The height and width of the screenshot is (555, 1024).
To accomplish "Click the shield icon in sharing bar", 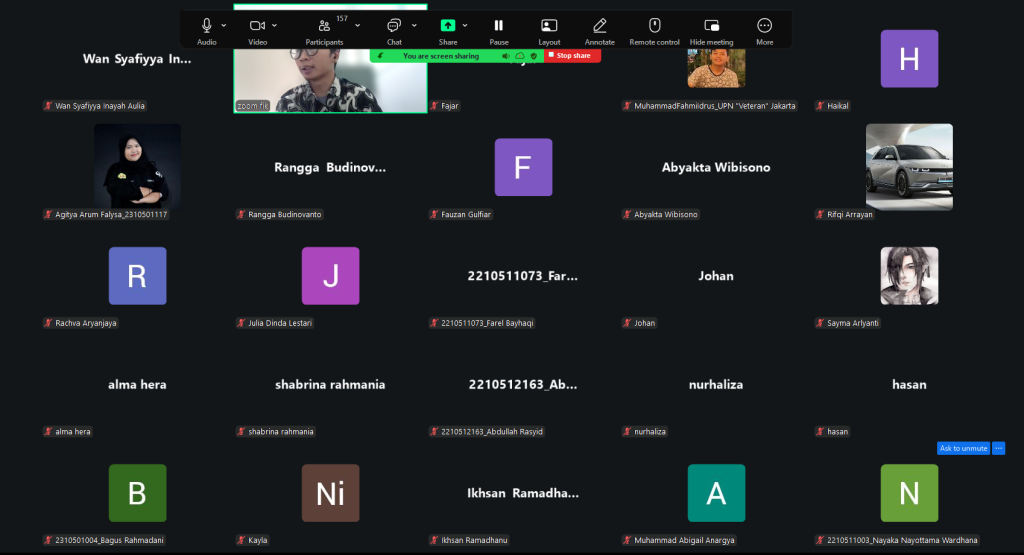I will coord(534,56).
